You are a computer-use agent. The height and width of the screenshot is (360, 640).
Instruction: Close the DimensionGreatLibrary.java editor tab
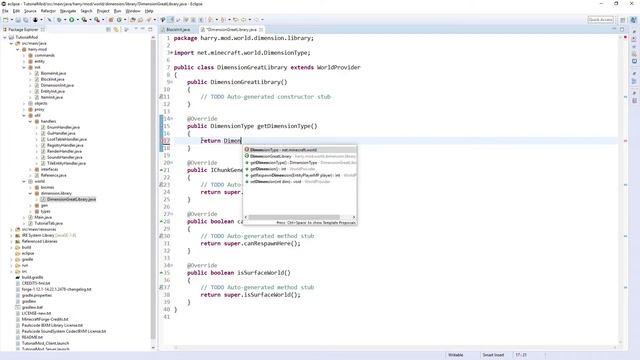(x=261, y=29)
